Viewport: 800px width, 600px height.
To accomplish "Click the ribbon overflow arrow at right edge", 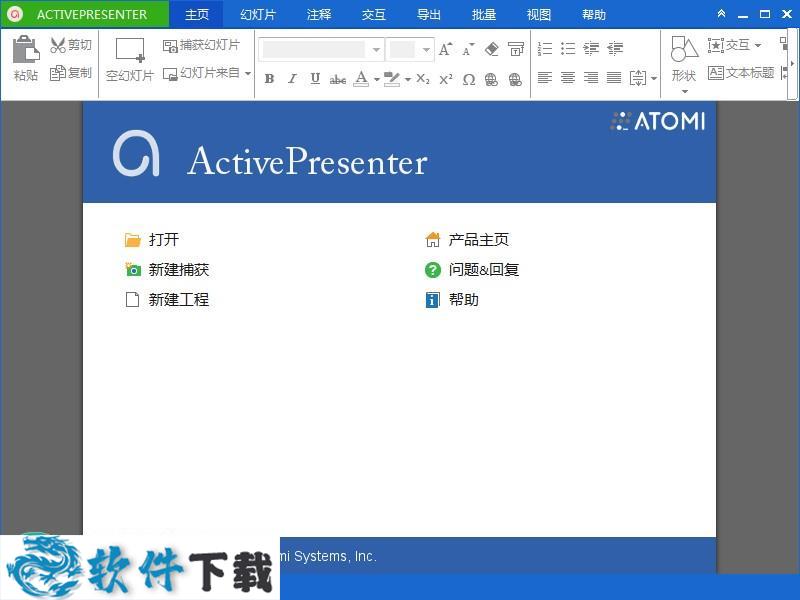I will (792, 64).
